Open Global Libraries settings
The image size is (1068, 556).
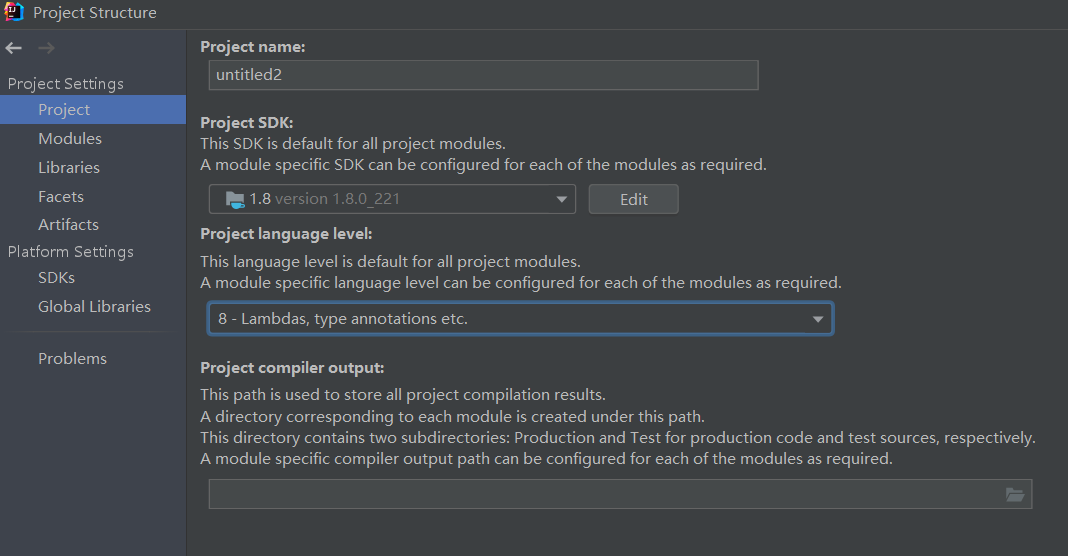pyautogui.click(x=94, y=307)
